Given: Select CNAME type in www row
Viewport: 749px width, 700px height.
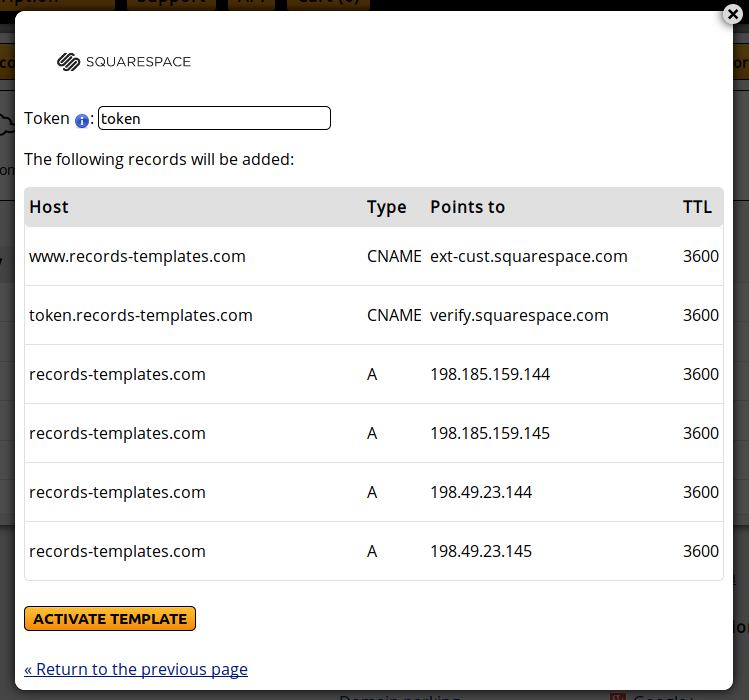Looking at the screenshot, I should pos(394,257).
